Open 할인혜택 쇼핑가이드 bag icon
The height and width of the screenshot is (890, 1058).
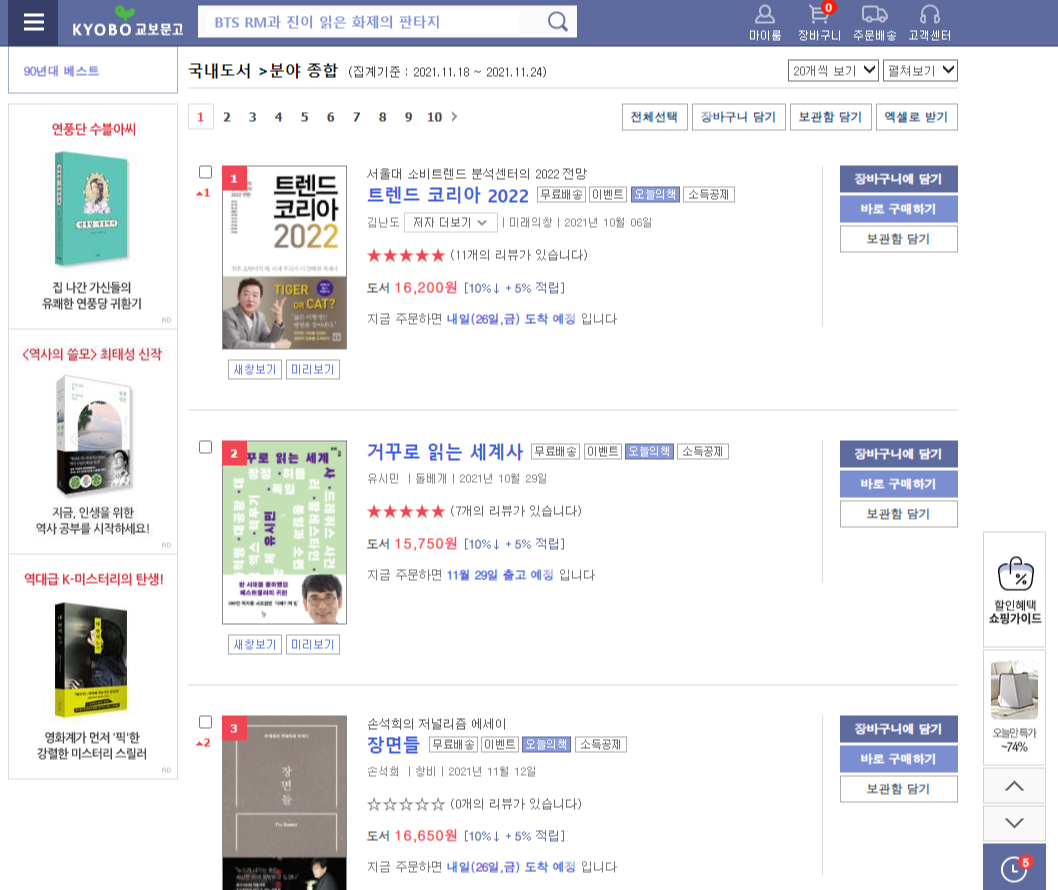[x=1014, y=590]
